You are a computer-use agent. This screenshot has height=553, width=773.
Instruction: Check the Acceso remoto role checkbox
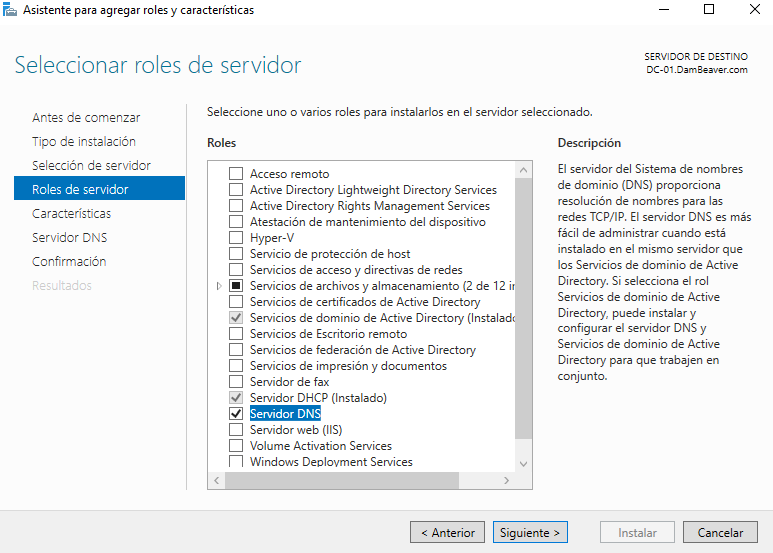tap(236, 173)
